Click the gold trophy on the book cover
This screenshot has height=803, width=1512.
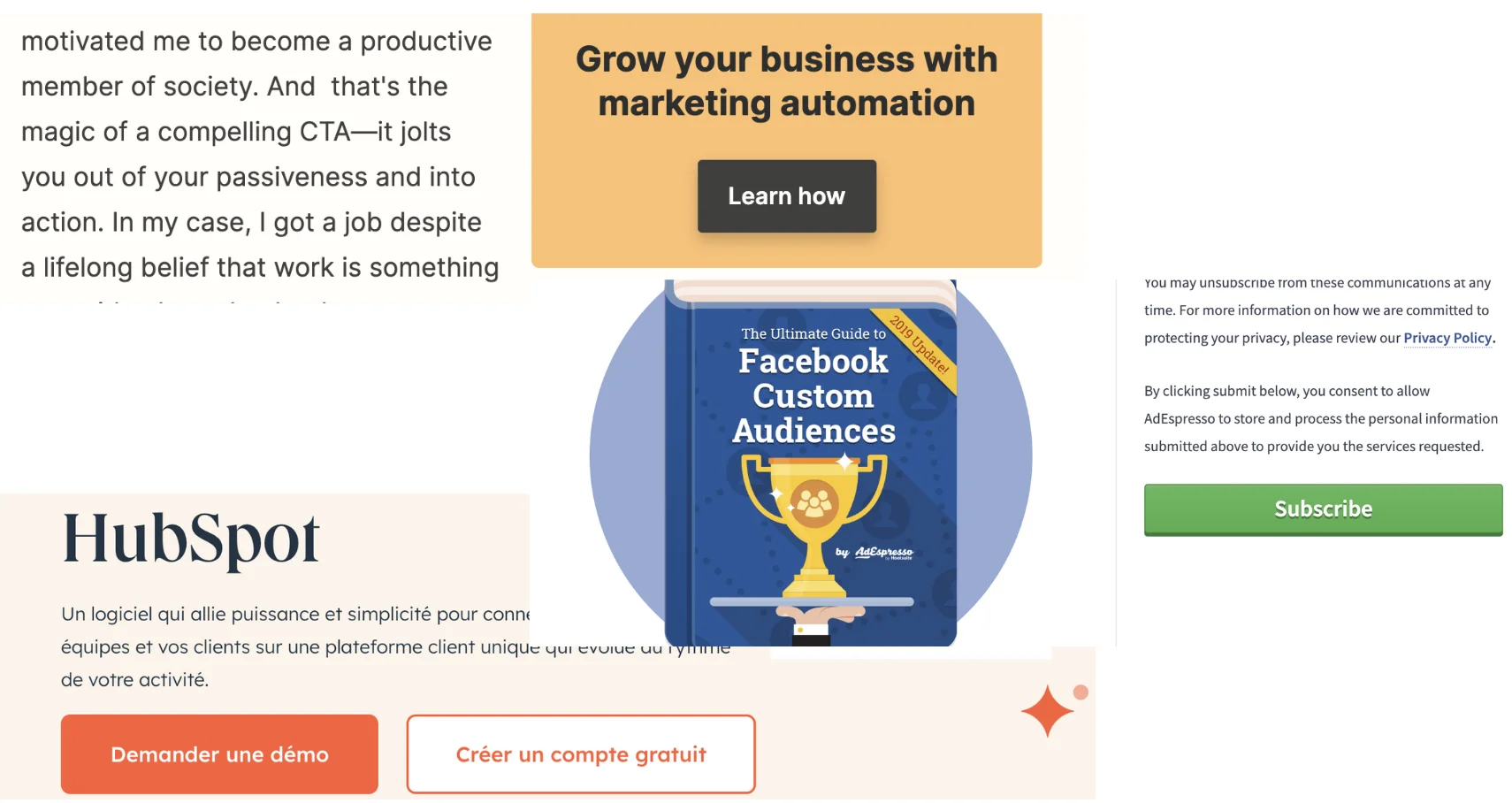tap(813, 513)
